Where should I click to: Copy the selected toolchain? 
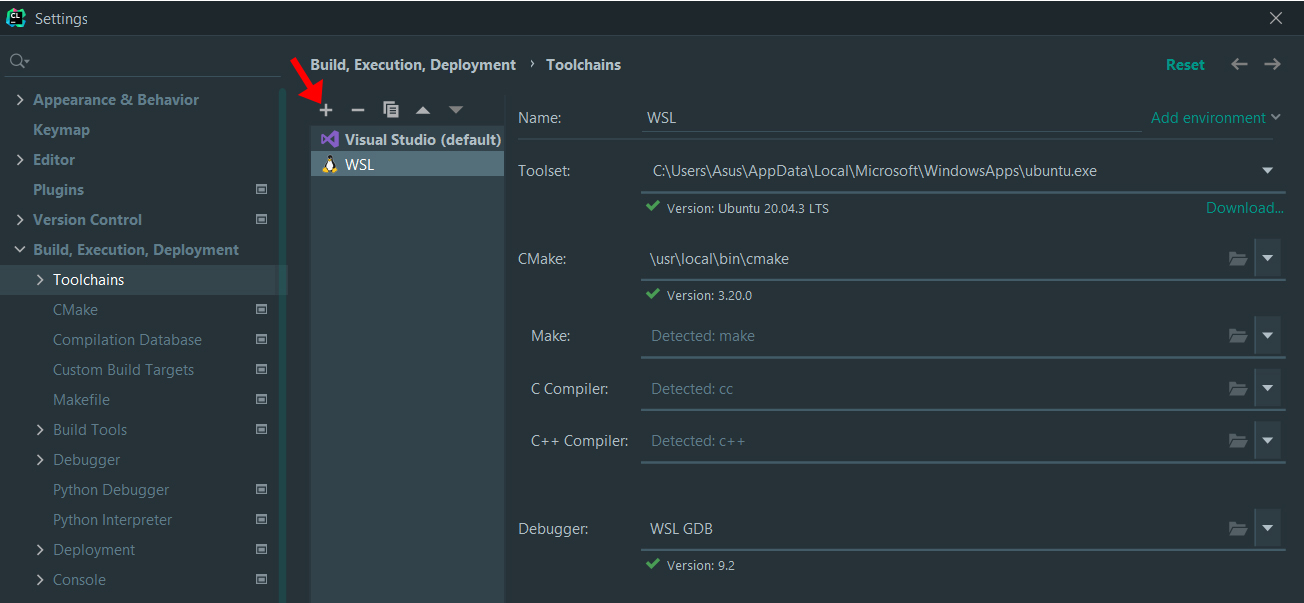[391, 109]
